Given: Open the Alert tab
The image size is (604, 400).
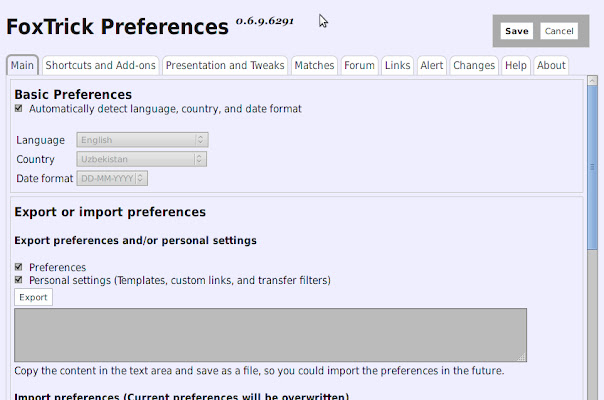Looking at the screenshot, I should tap(432, 66).
